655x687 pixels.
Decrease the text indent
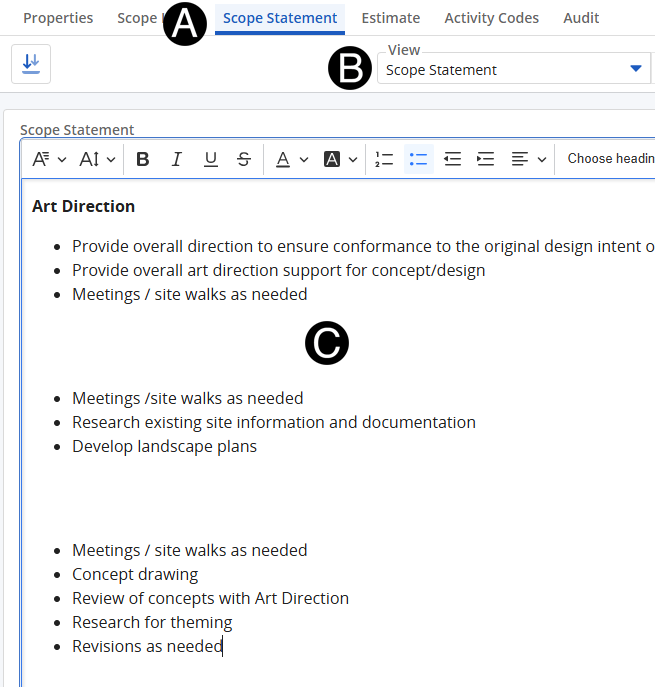pos(452,159)
